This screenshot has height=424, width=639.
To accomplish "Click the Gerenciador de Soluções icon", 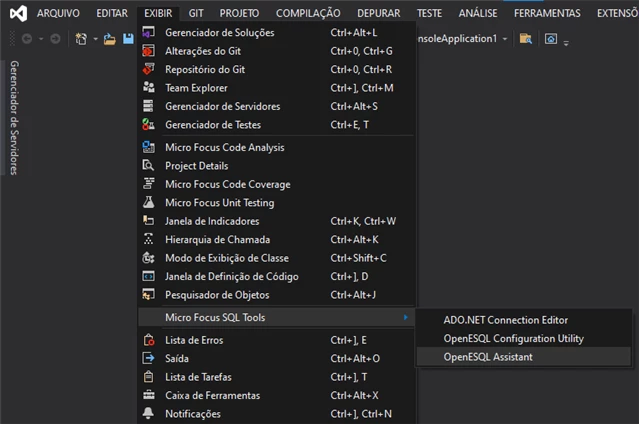I will pos(148,32).
